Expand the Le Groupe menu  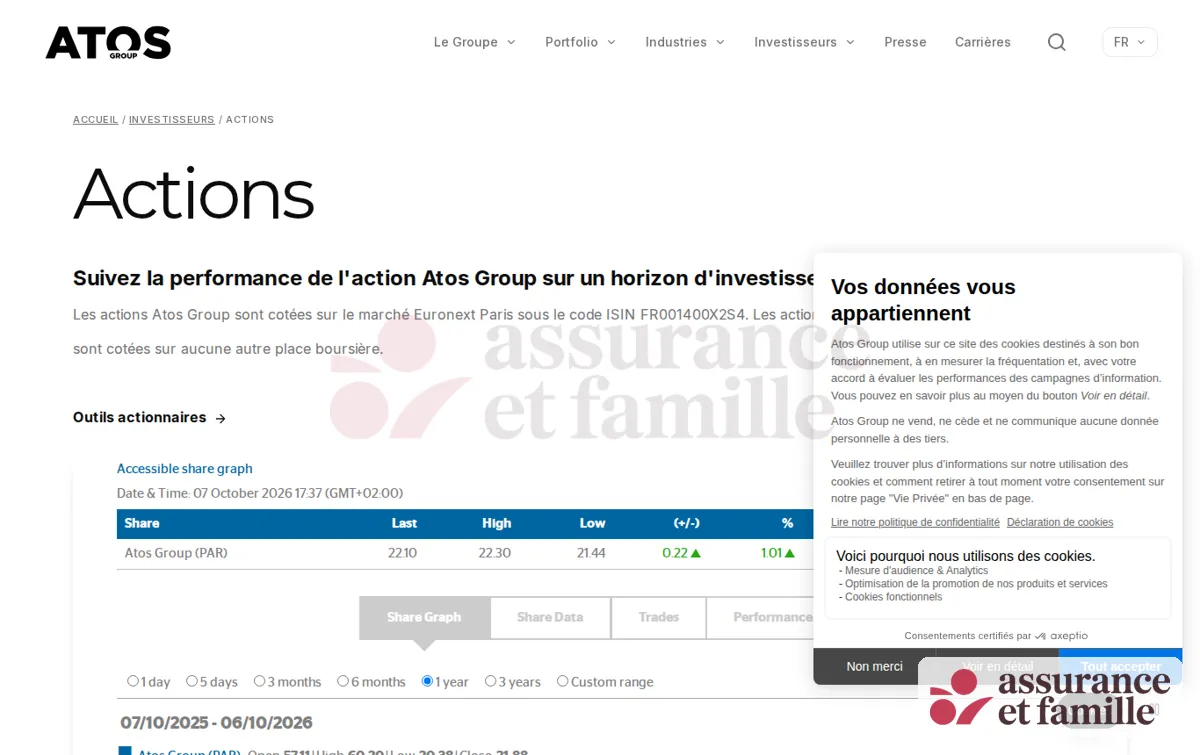pyautogui.click(x=475, y=42)
